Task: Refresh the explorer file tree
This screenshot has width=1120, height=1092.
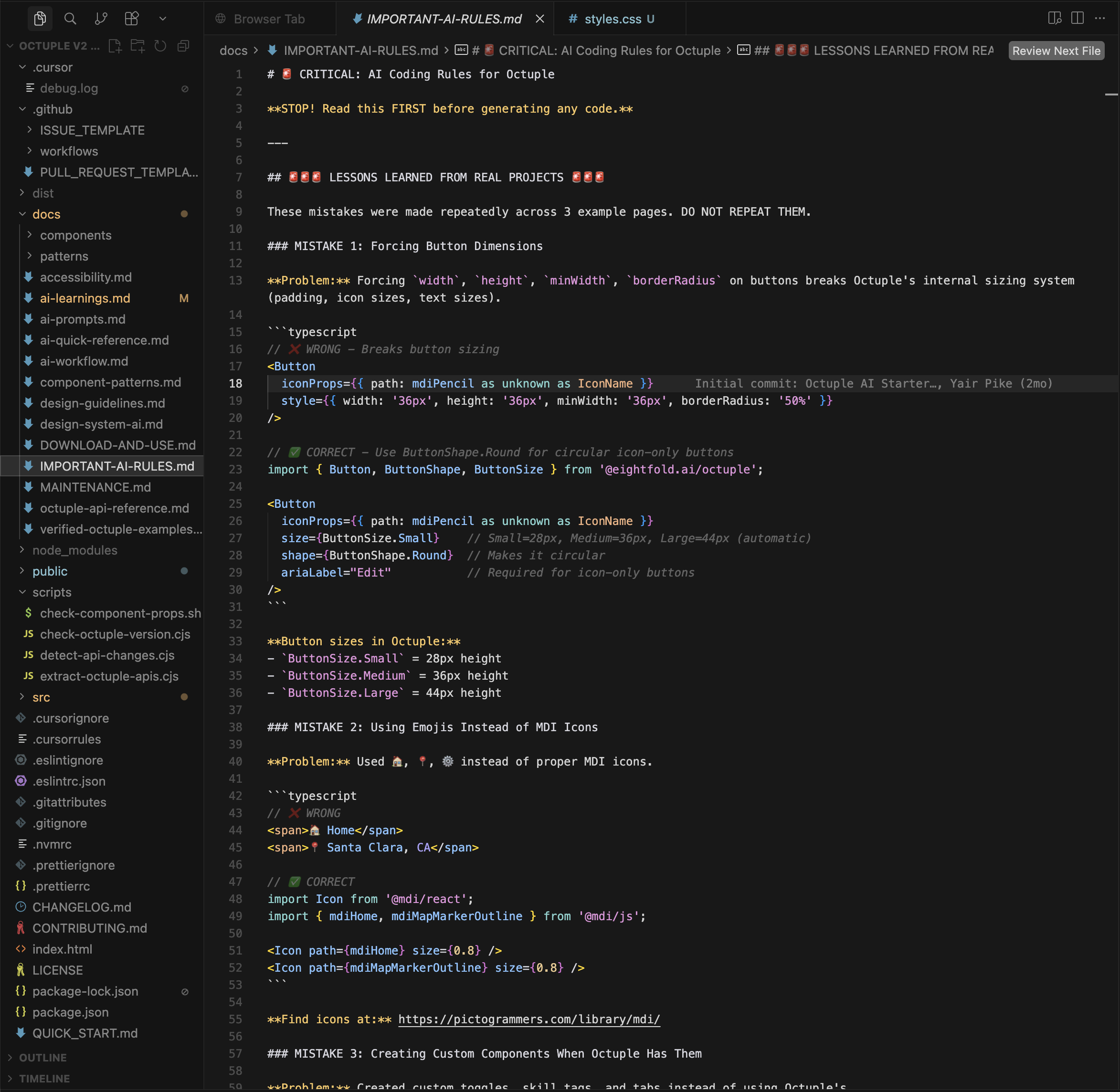Action: 161,46
